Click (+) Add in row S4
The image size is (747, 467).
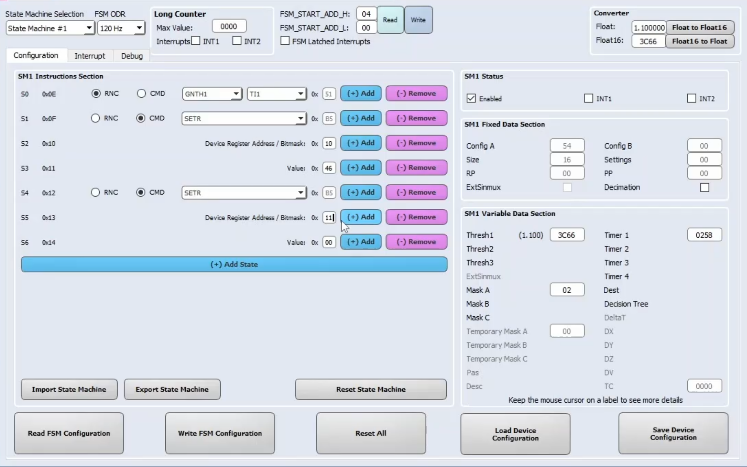[x=361, y=193]
